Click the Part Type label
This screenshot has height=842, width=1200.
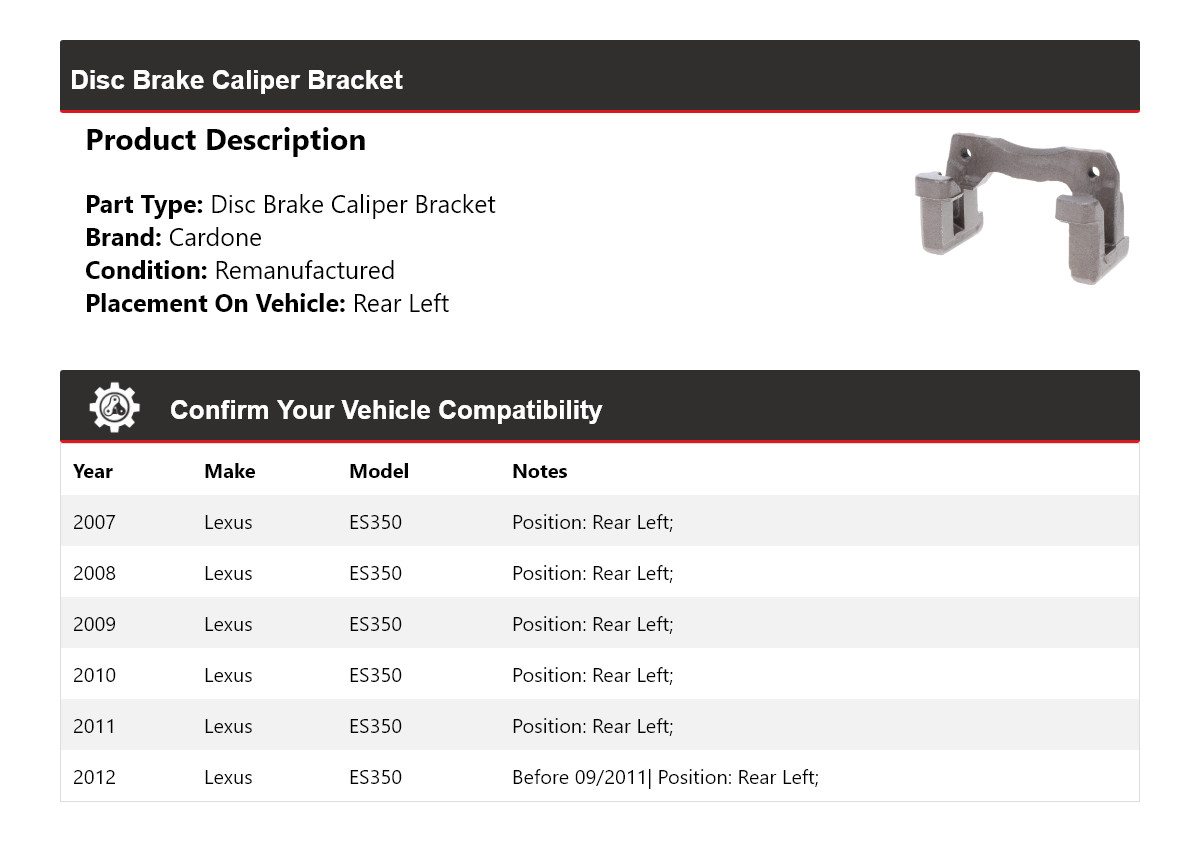point(145,205)
